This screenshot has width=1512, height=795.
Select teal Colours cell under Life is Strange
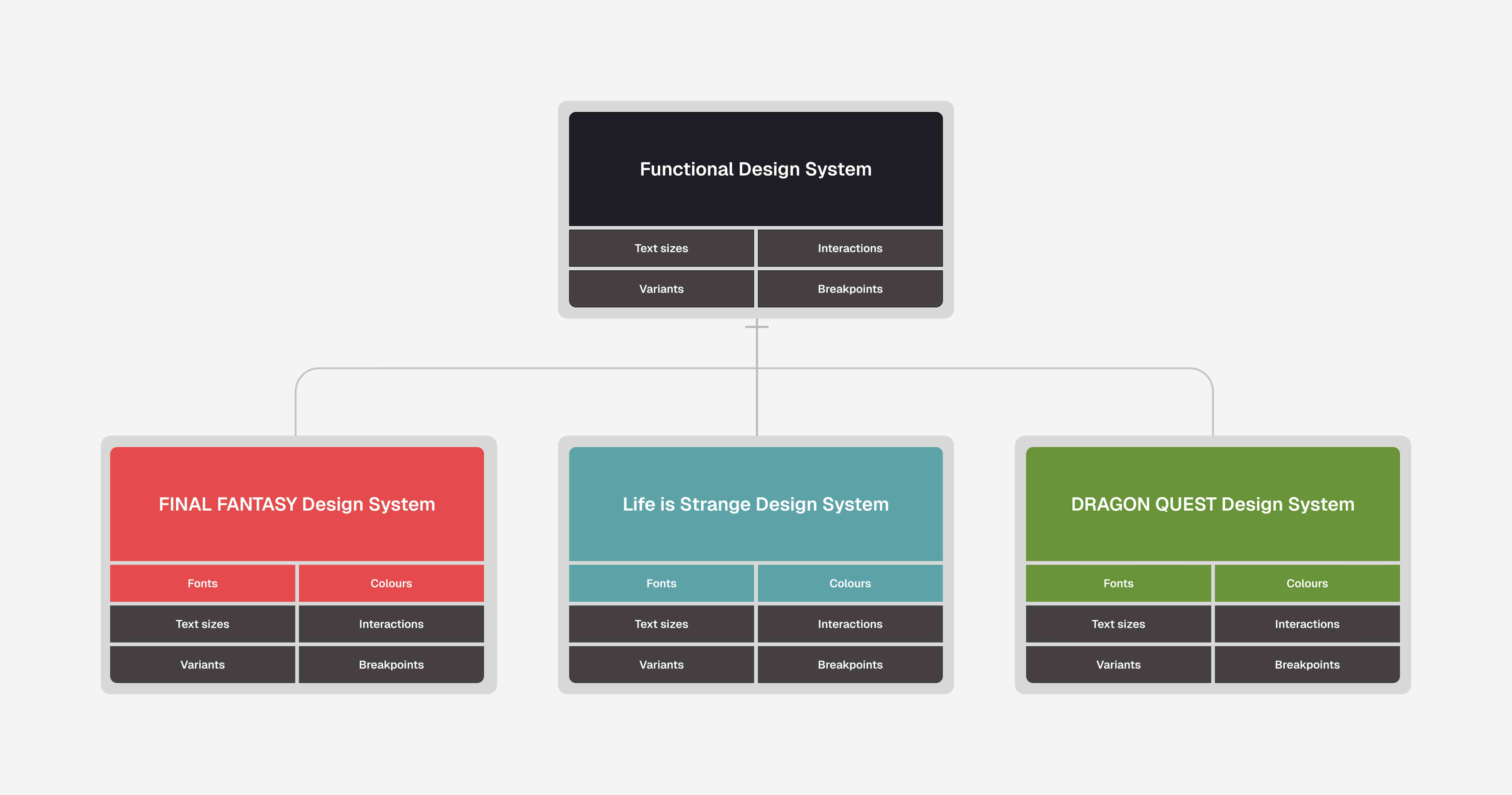(850, 583)
